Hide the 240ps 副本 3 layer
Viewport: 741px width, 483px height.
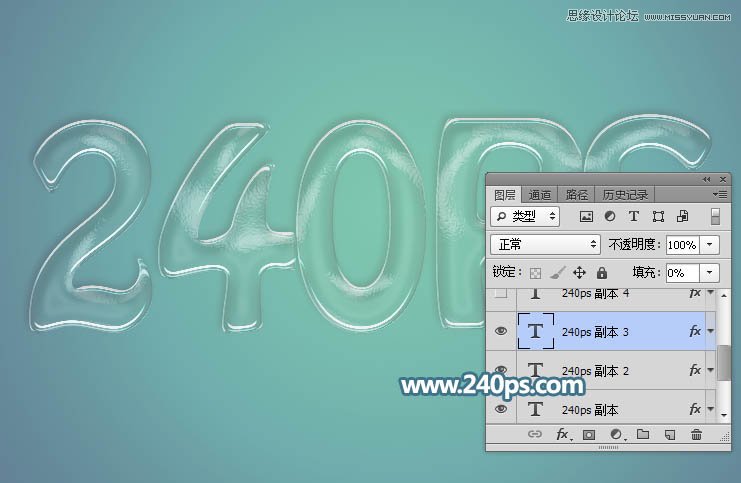click(x=501, y=331)
